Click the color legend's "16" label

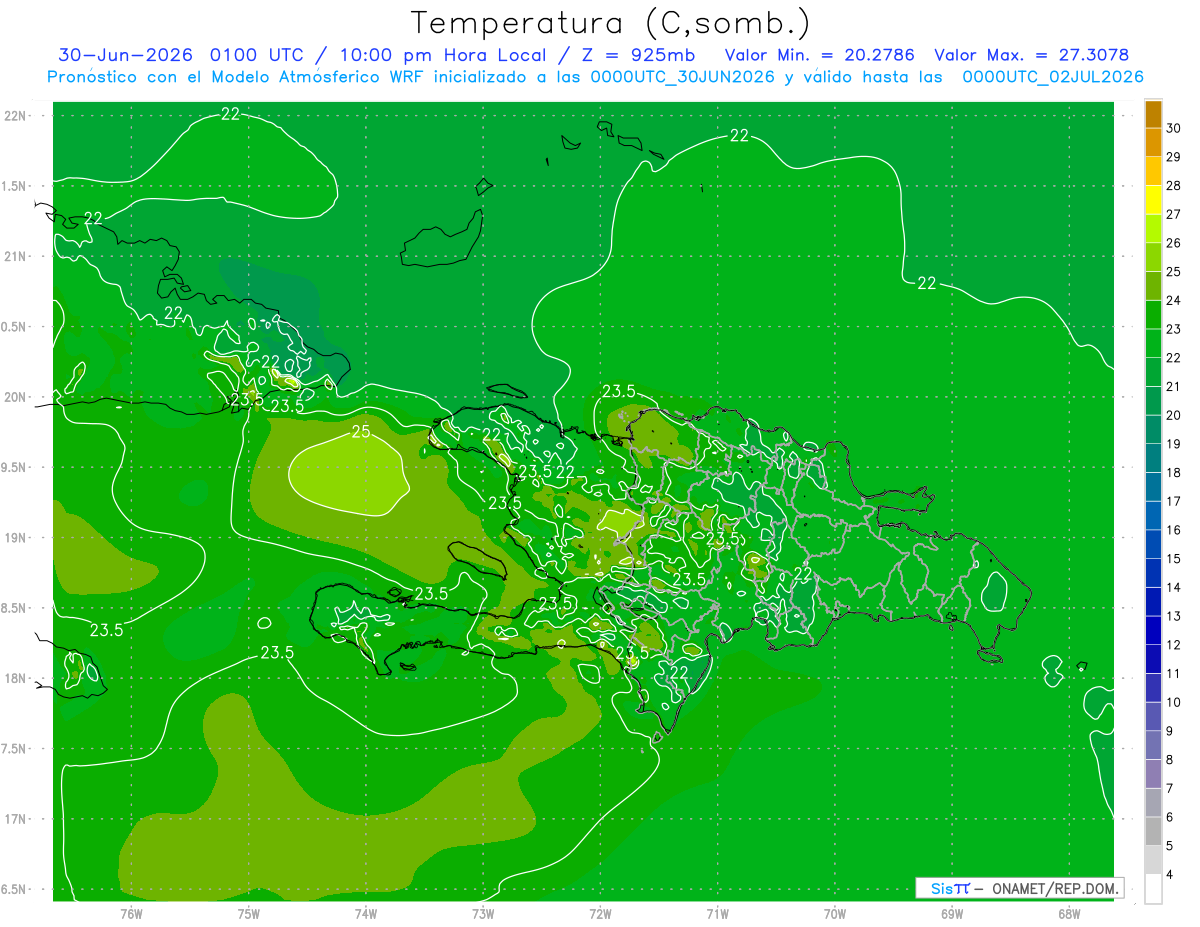click(1174, 530)
